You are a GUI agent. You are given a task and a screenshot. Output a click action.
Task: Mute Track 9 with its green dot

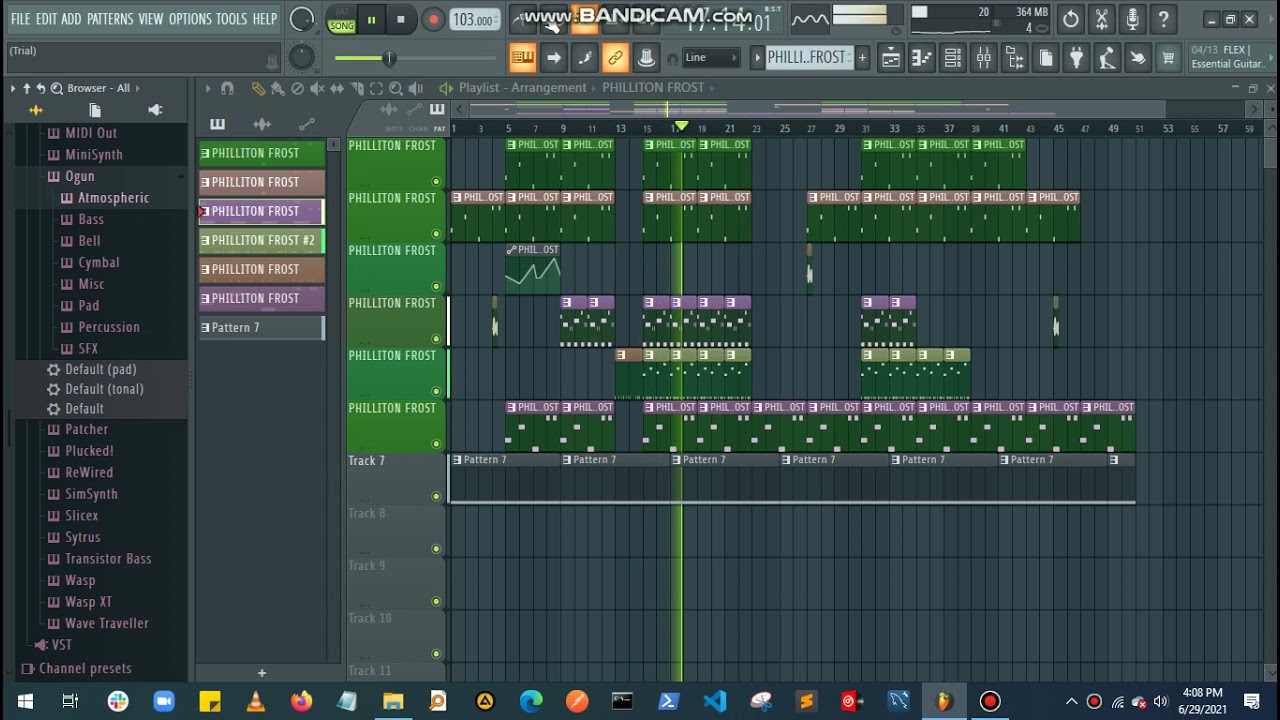coord(436,601)
